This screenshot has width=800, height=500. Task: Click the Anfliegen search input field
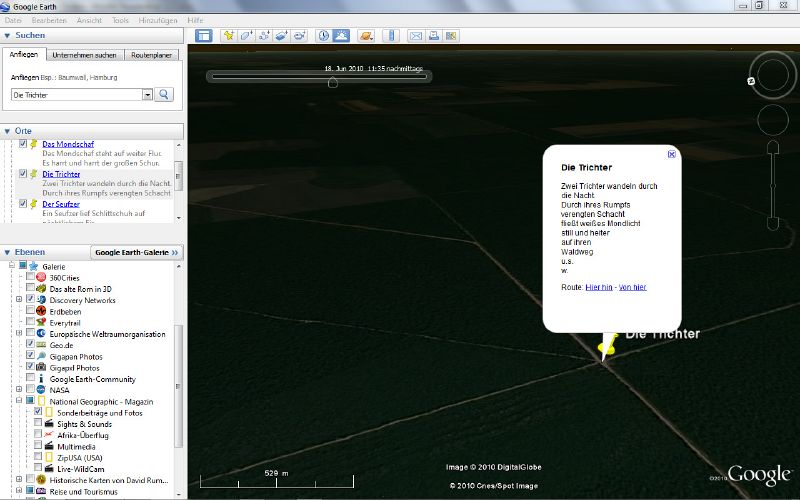click(x=77, y=95)
